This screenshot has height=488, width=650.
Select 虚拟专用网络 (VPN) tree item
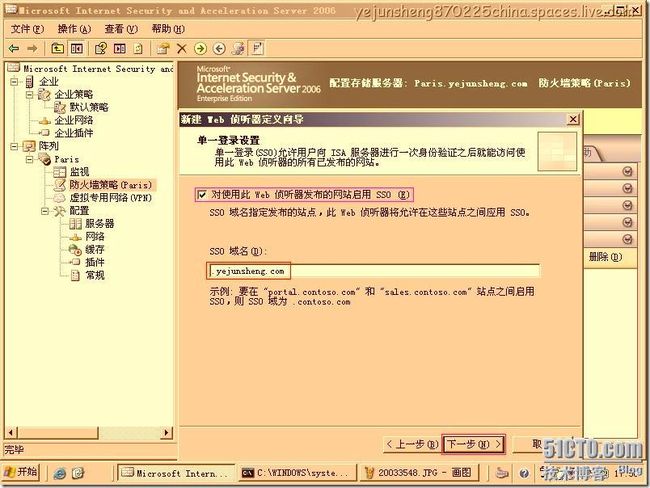[110, 198]
